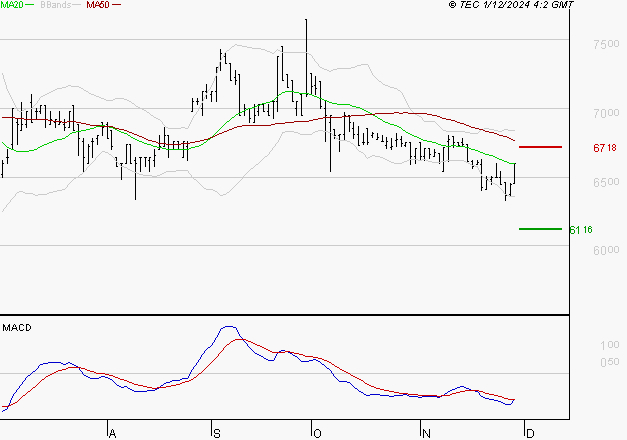Click the 7000 price axis label
Image resolution: width=627 pixels, height=440 pixels.
click(606, 113)
